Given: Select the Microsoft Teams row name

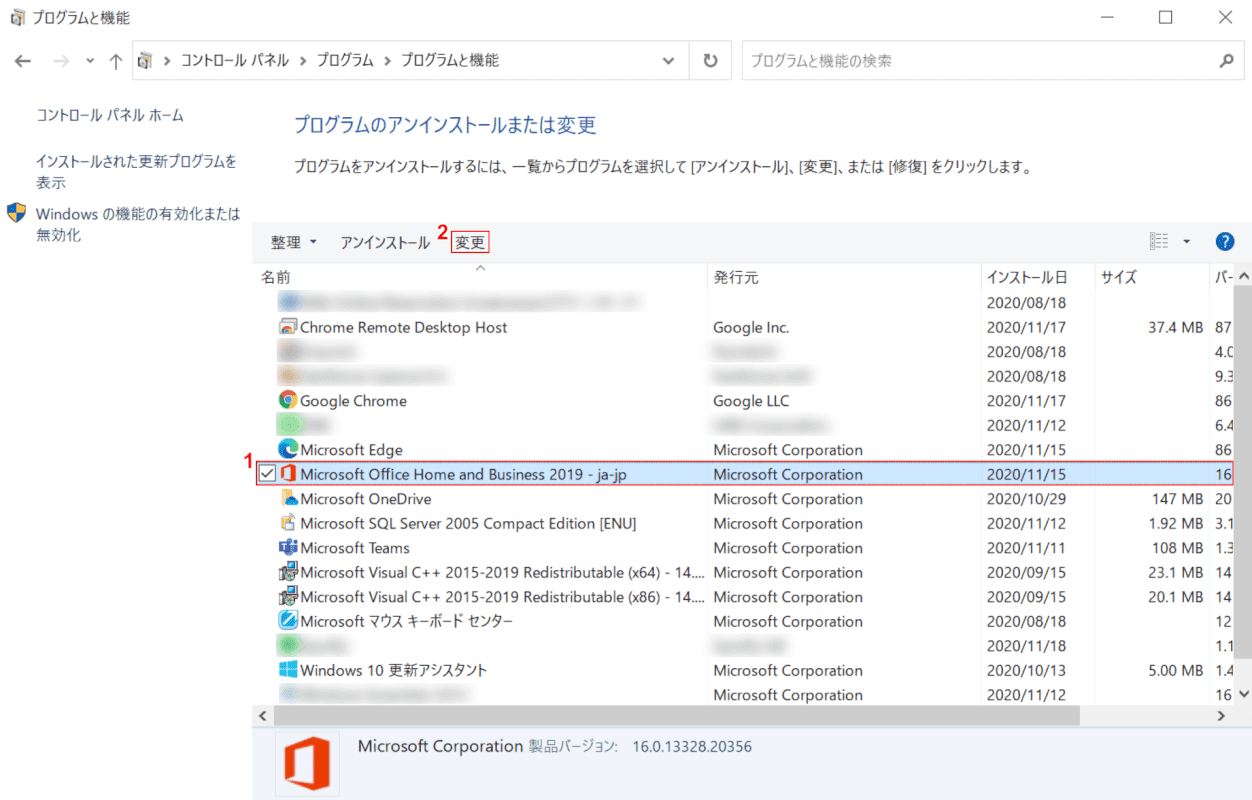Looking at the screenshot, I should (355, 548).
